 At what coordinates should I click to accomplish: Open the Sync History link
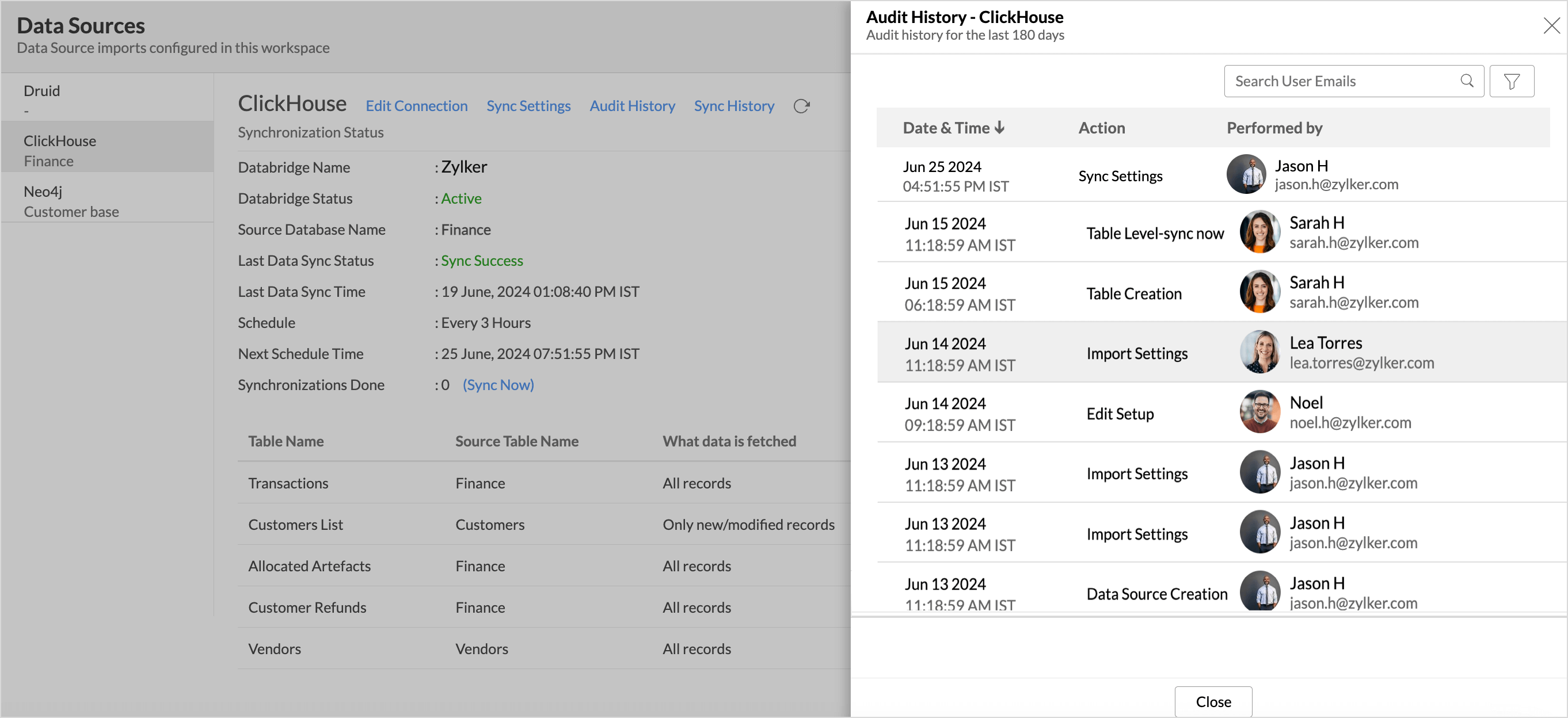coord(733,106)
